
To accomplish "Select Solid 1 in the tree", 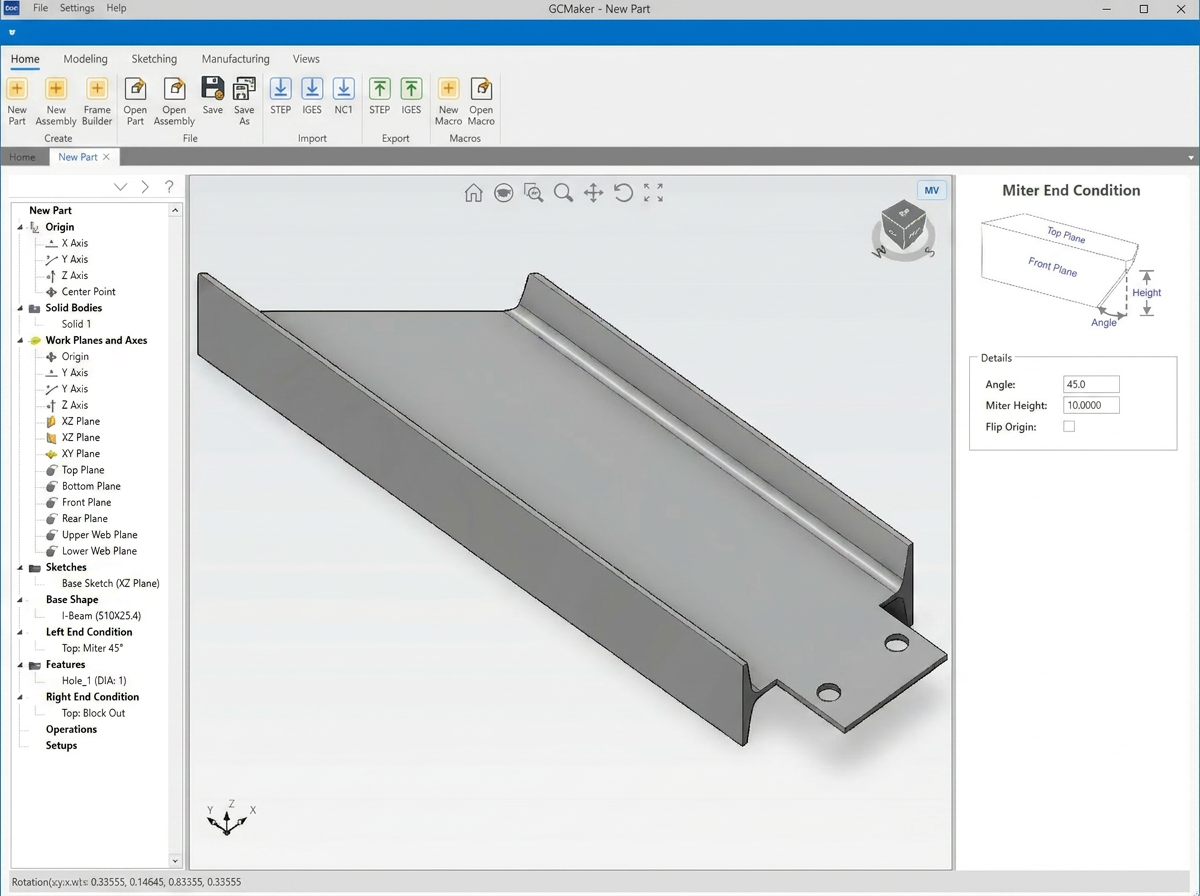I will 76,324.
